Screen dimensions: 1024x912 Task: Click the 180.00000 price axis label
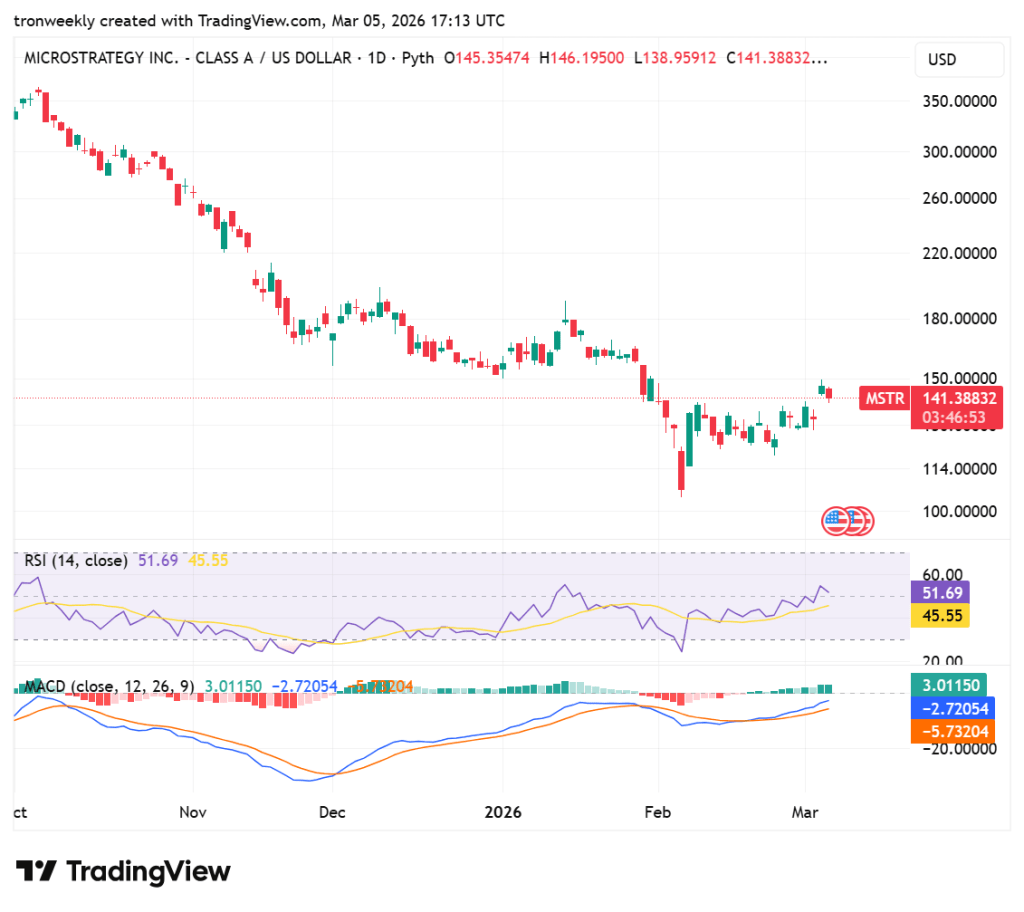click(x=959, y=319)
